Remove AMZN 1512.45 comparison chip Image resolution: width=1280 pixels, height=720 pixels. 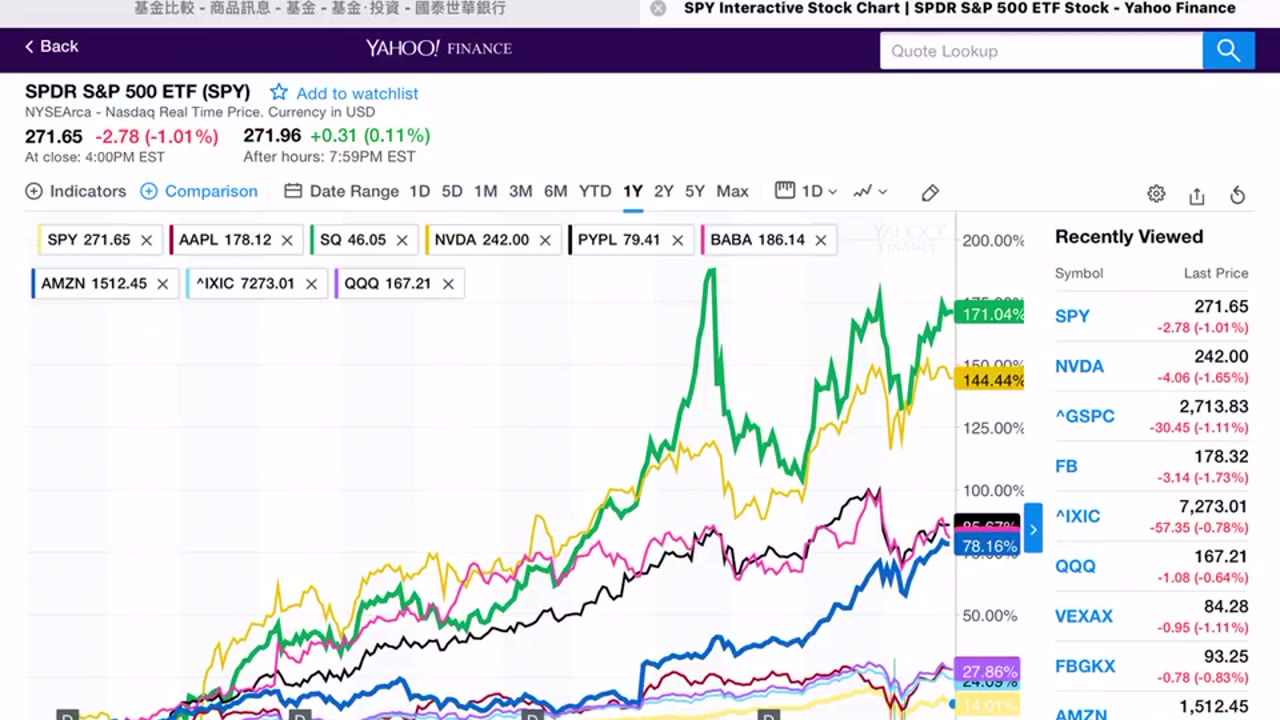(162, 284)
